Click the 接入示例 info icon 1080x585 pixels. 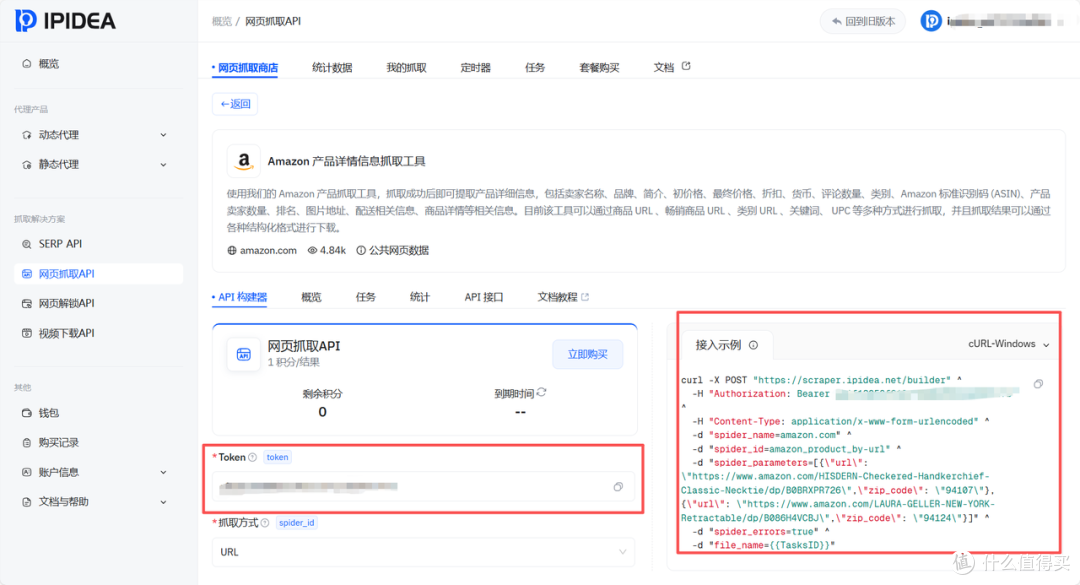click(754, 345)
